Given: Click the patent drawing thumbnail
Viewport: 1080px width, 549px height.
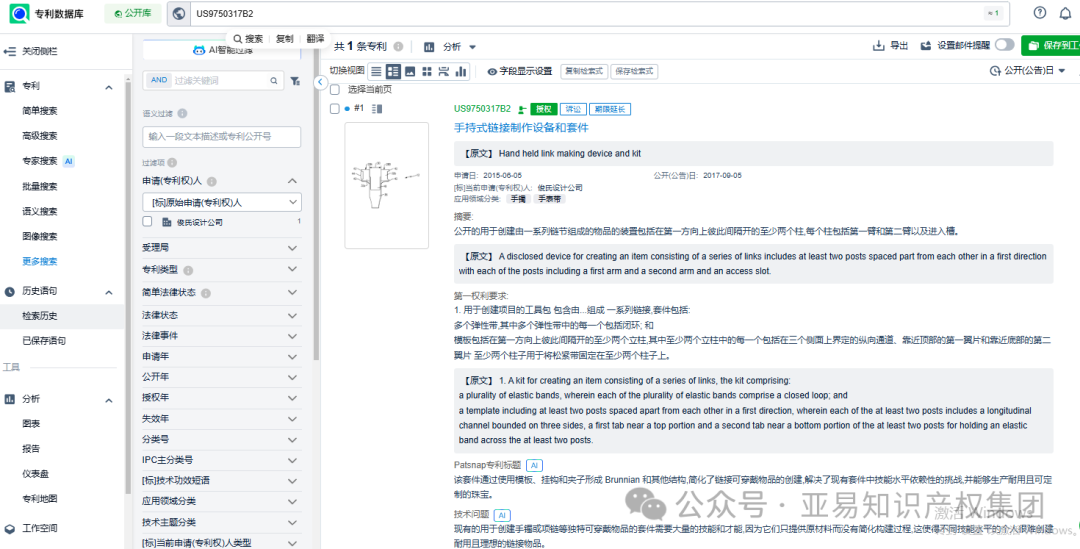Looking at the screenshot, I should click(386, 185).
